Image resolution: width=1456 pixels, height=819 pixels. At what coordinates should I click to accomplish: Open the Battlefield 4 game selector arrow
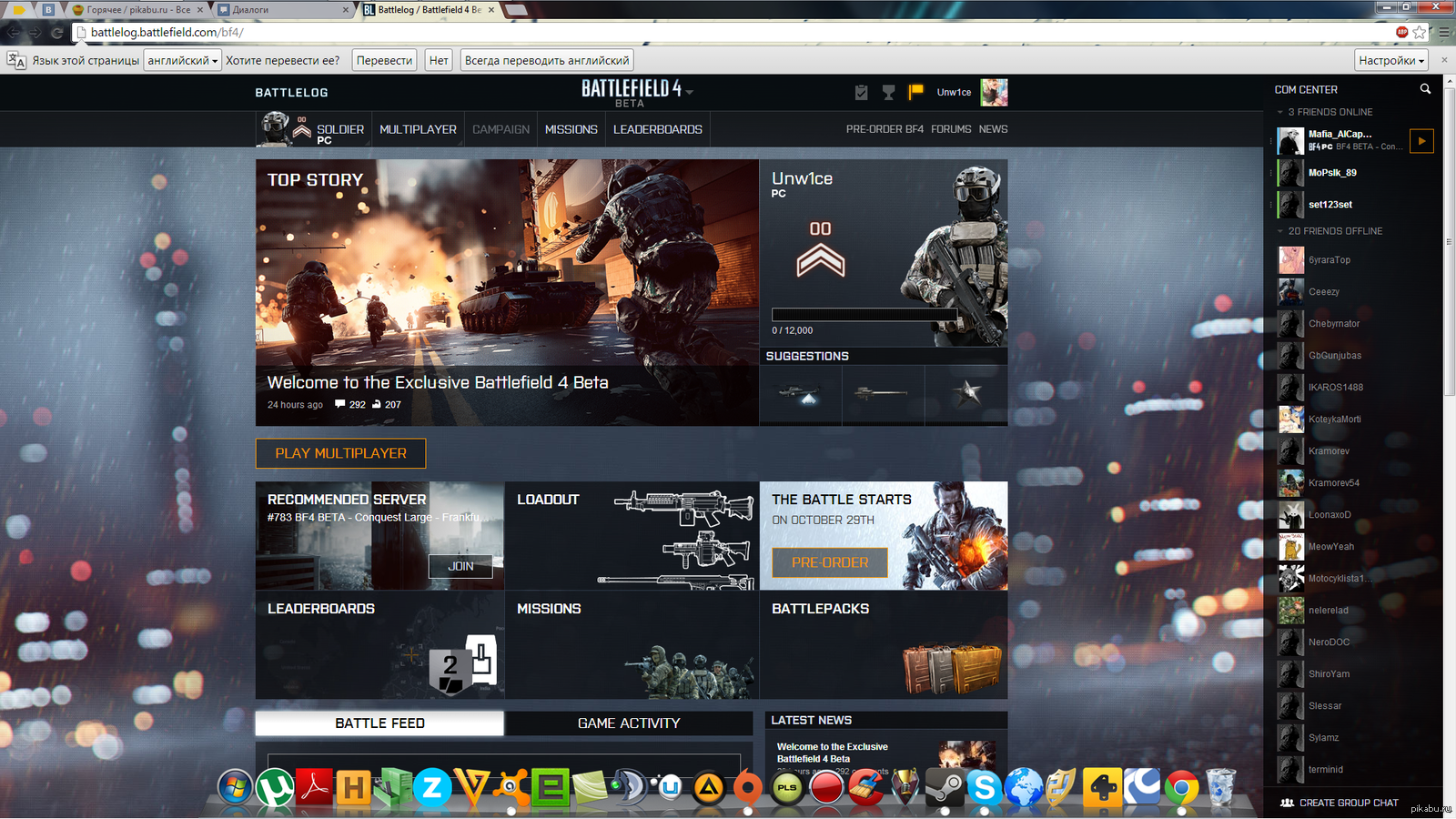click(690, 92)
